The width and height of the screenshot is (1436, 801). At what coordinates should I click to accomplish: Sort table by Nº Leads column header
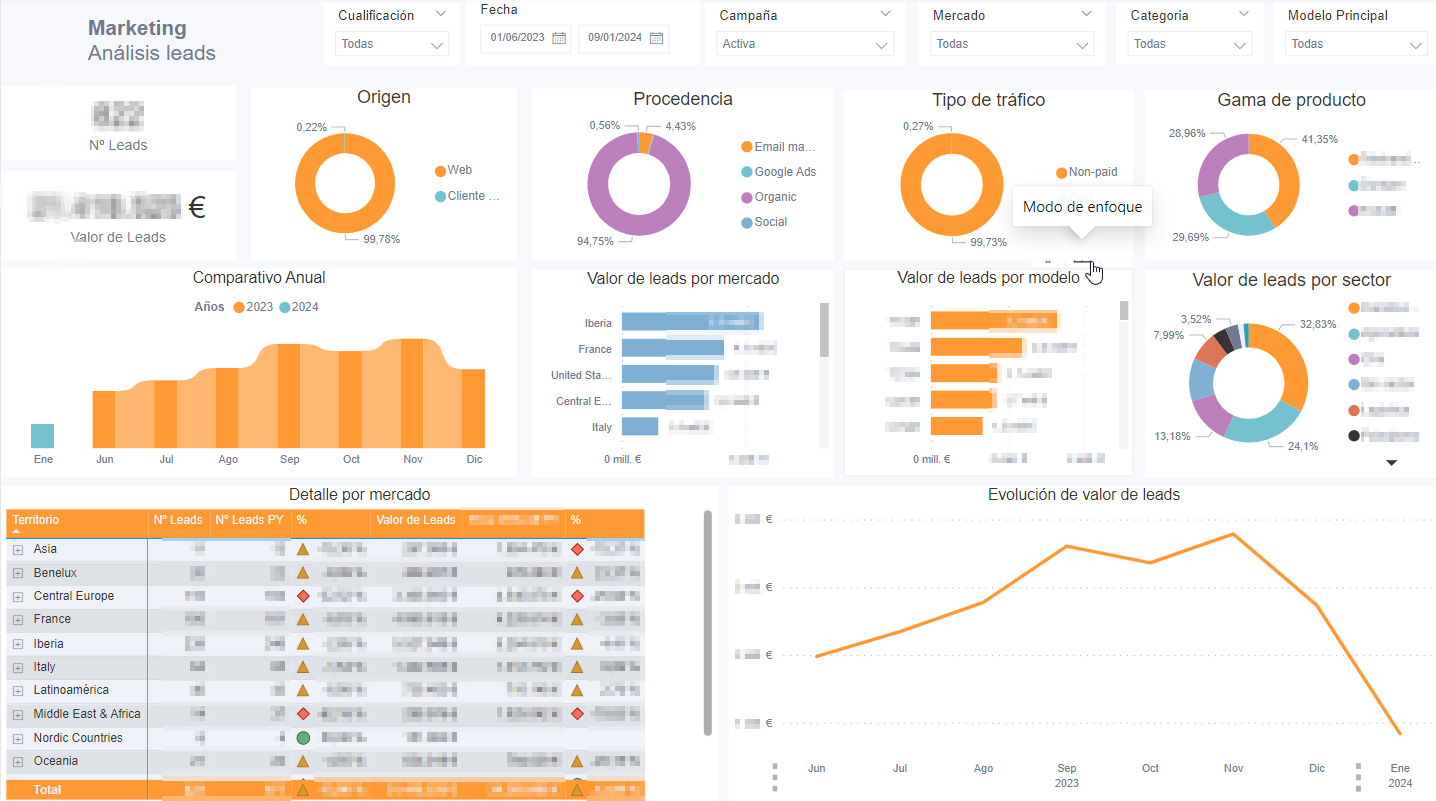(x=178, y=520)
